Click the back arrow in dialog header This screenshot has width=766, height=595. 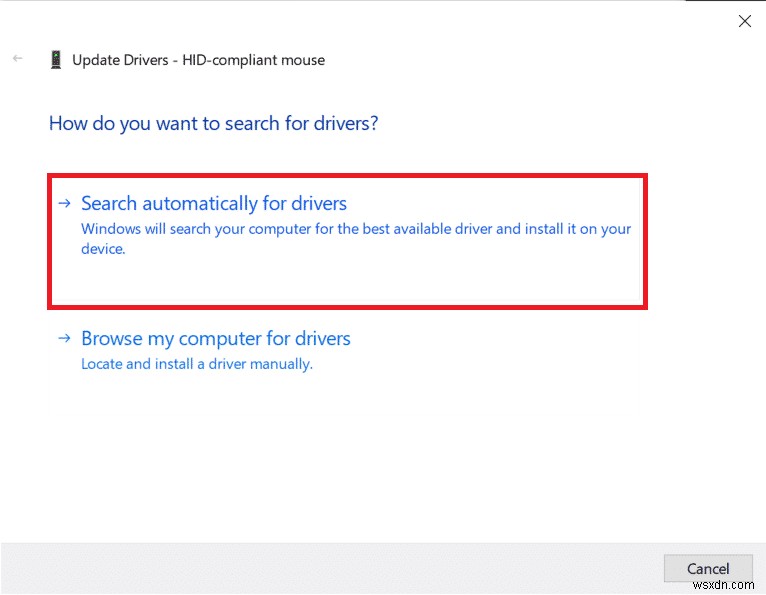[x=17, y=59]
